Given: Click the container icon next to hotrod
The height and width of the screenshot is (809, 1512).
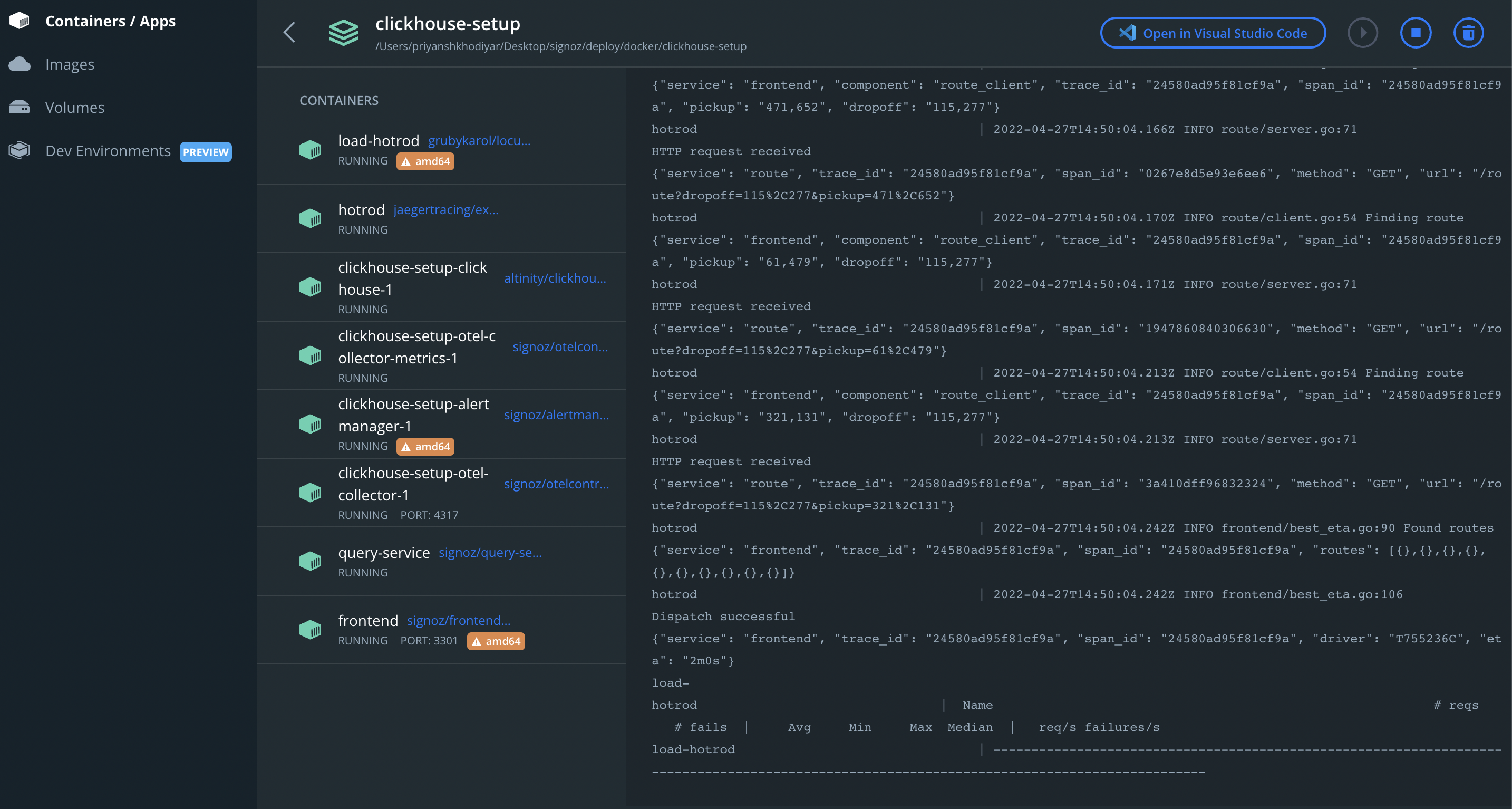Looking at the screenshot, I should pos(310,218).
